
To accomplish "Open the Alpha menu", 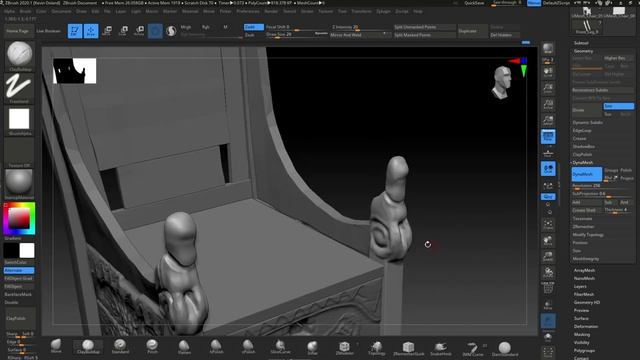I will pyautogui.click(x=9, y=11).
